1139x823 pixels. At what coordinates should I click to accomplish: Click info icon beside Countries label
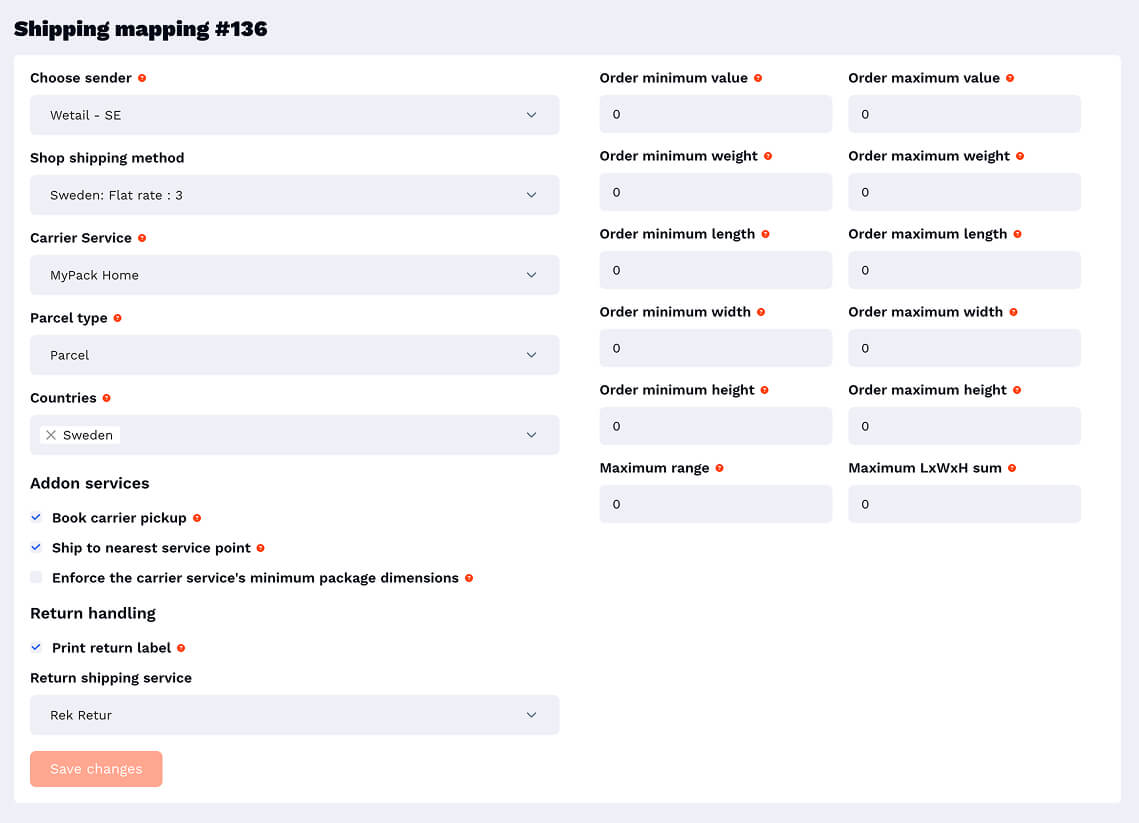(107, 398)
